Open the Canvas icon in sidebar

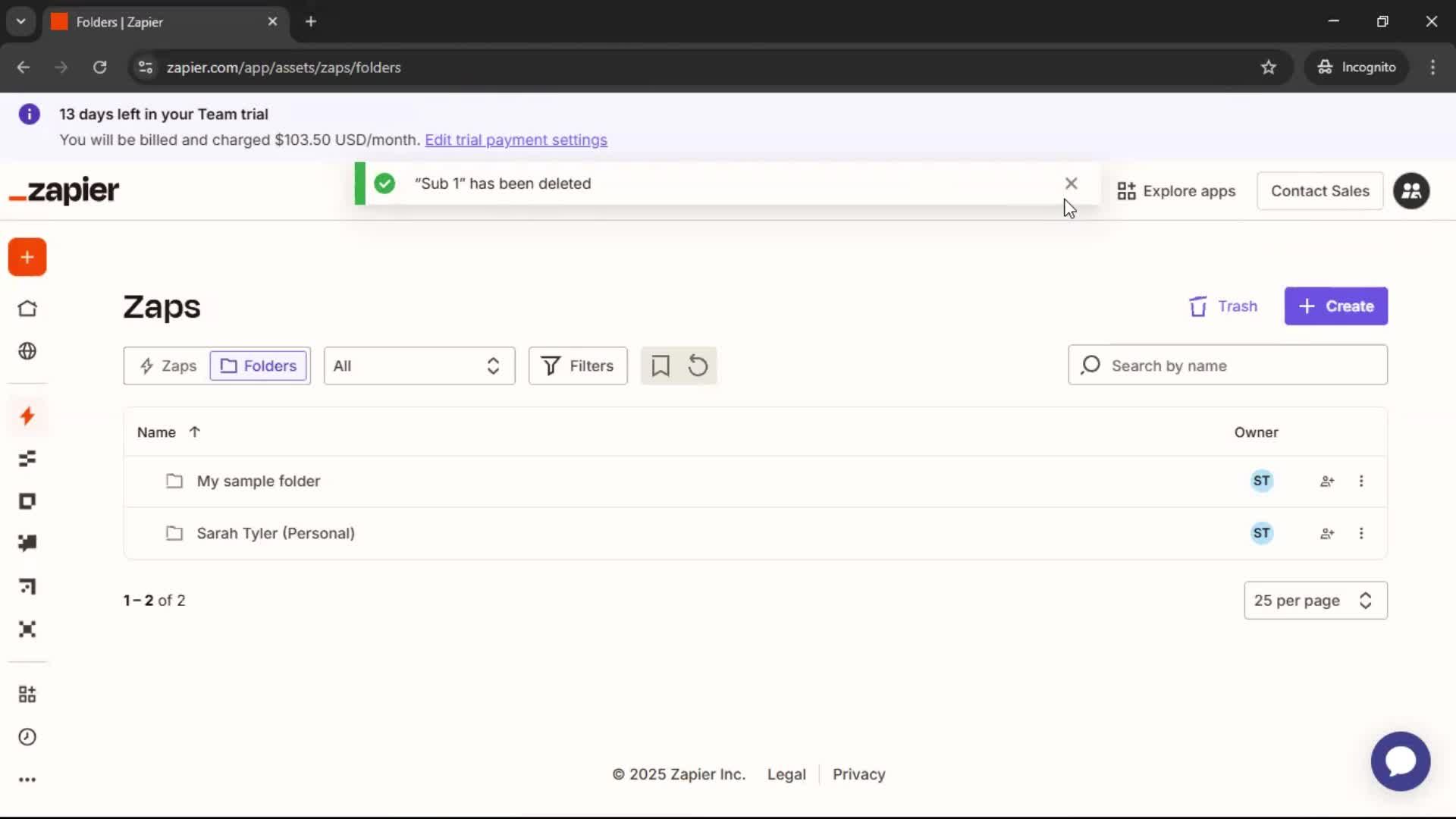coord(27,586)
